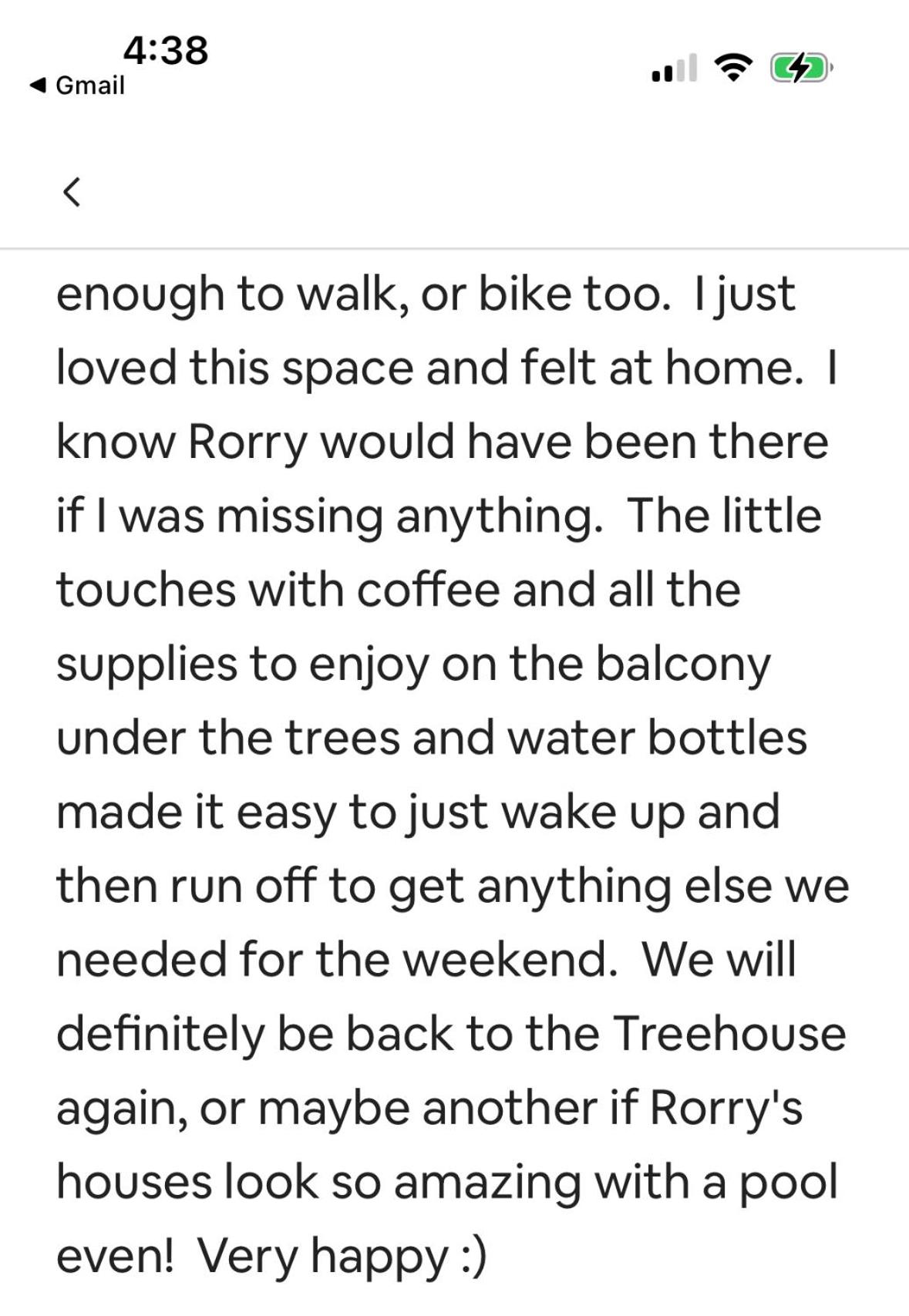Screen dimensions: 909x1316
Task: Tap the back chevron arrow
Action: (x=72, y=192)
